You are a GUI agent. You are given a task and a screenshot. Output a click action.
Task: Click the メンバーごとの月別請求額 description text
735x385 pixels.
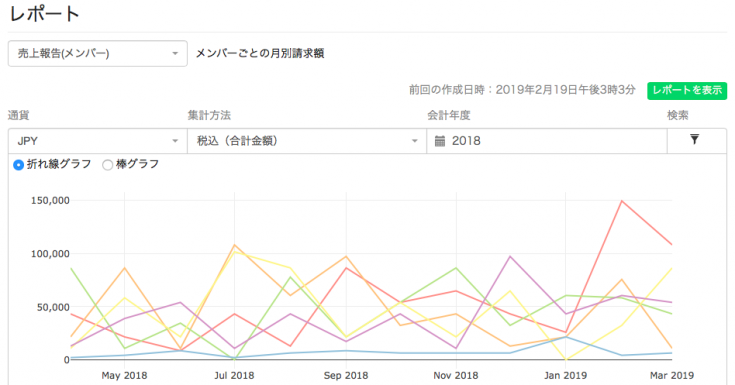click(260, 53)
